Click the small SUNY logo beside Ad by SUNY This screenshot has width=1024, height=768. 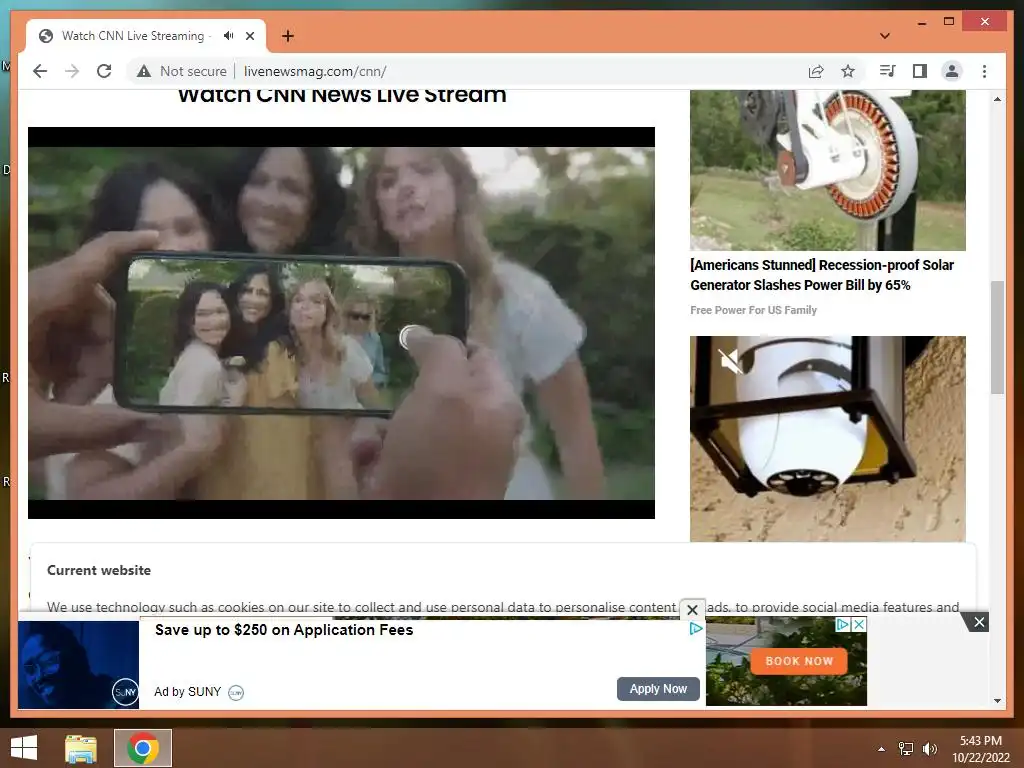tap(236, 692)
